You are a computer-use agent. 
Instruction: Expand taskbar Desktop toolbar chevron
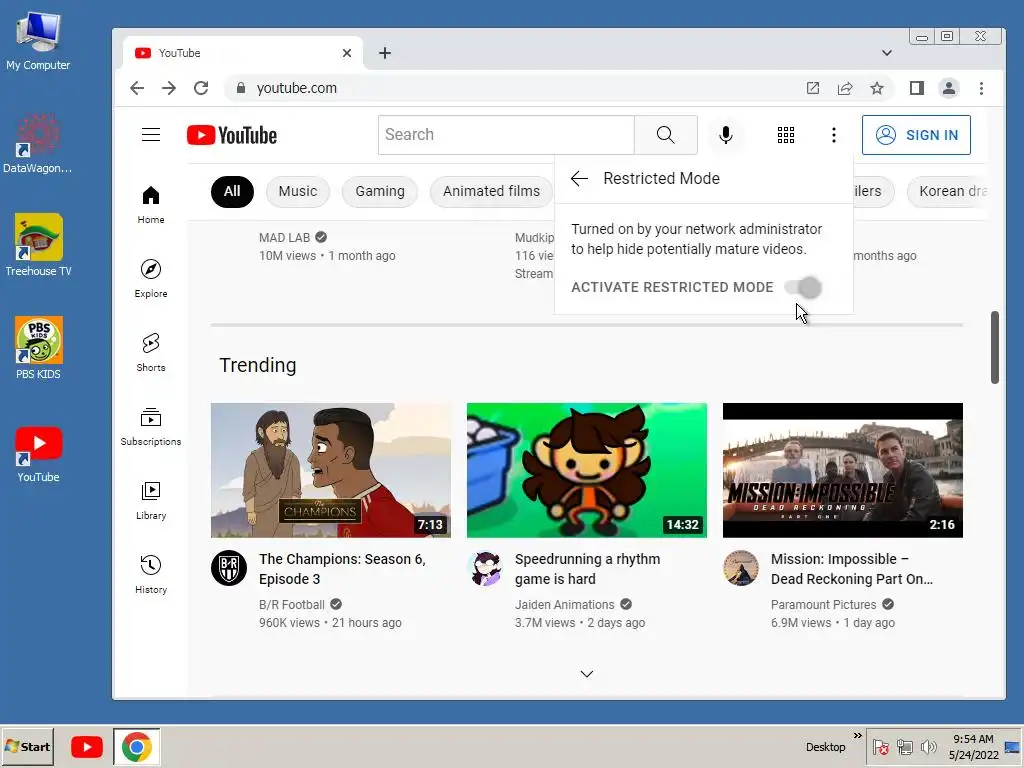click(857, 735)
